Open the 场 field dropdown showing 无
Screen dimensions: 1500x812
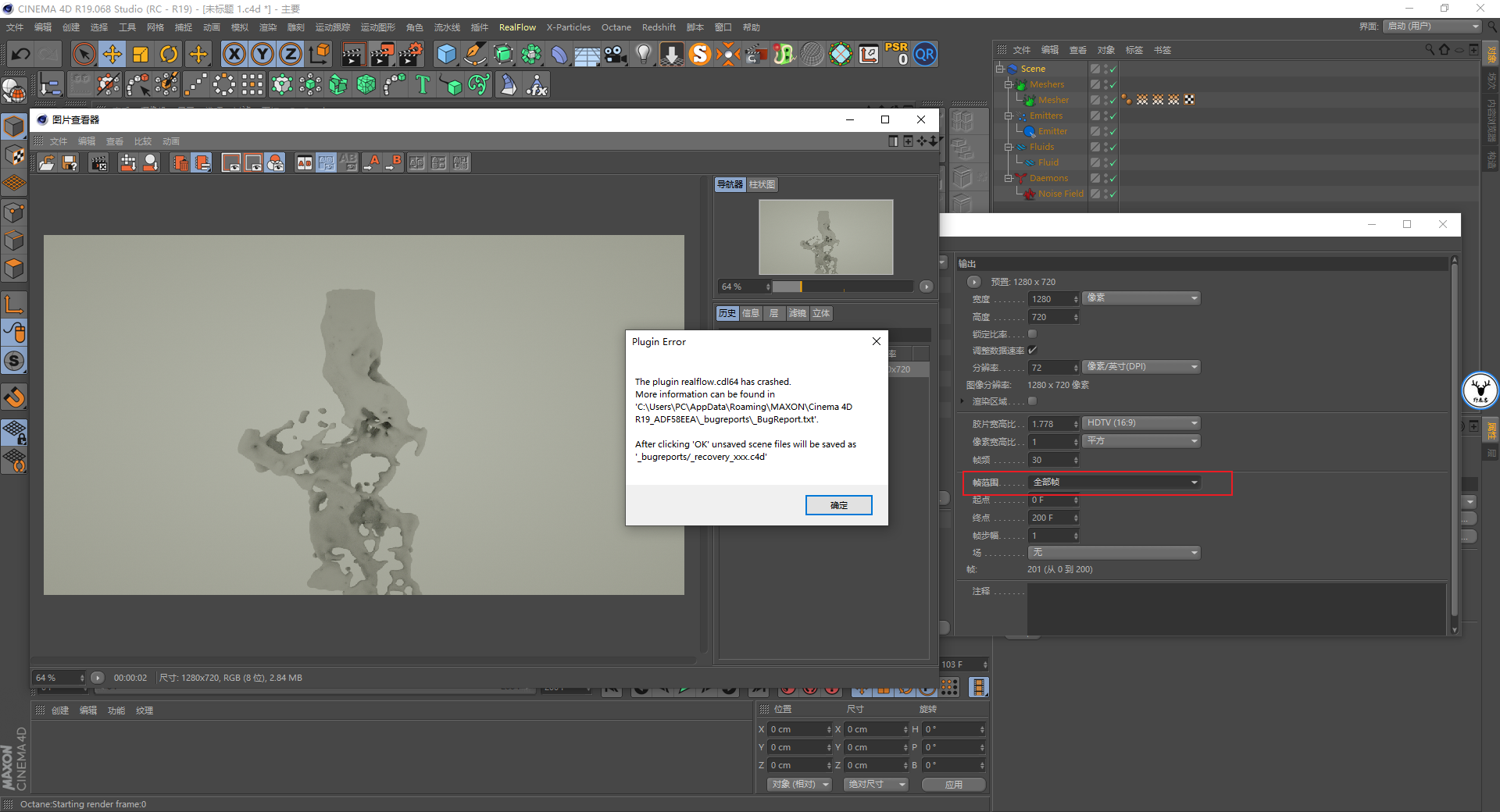tap(1115, 553)
